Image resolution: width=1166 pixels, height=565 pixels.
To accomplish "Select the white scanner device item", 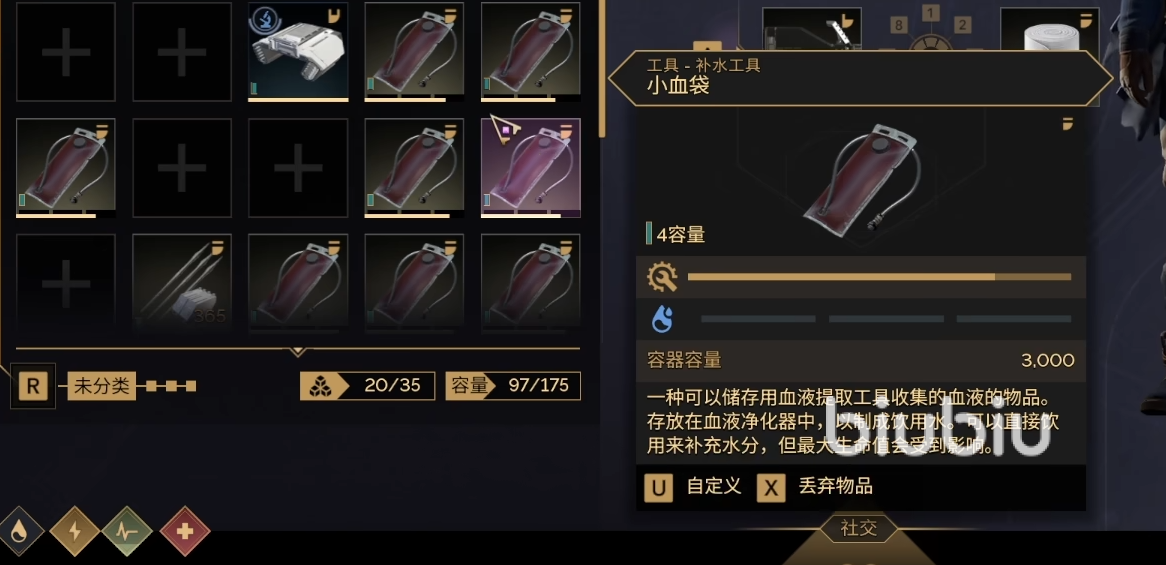I will click(298, 52).
